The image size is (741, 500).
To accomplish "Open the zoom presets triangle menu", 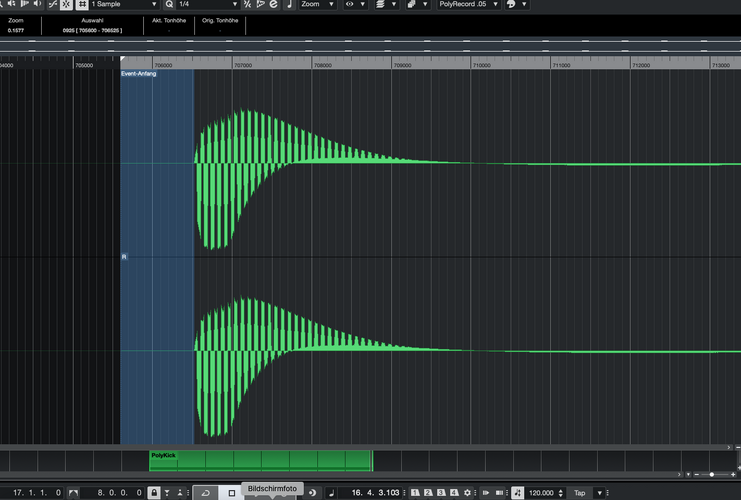I will pyautogui.click(x=688, y=474).
